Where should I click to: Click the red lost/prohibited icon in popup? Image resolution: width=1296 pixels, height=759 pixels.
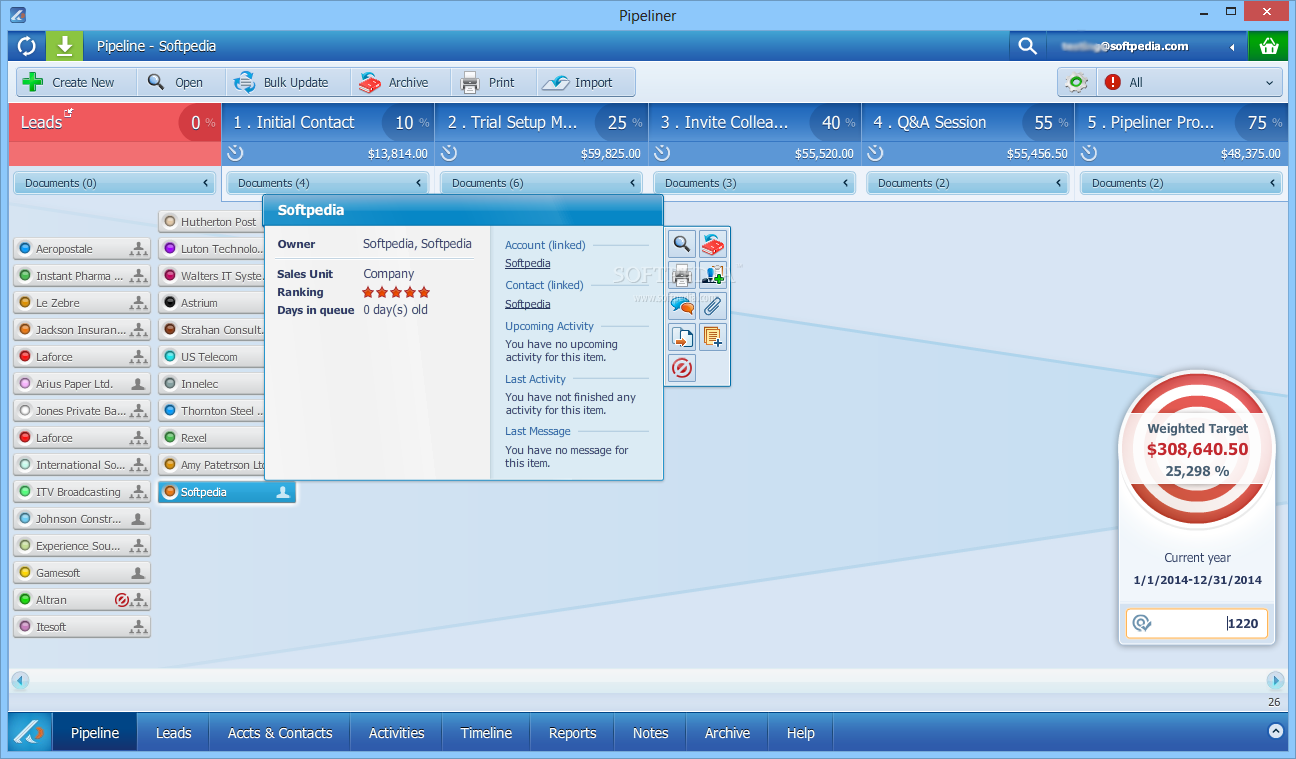coord(682,368)
